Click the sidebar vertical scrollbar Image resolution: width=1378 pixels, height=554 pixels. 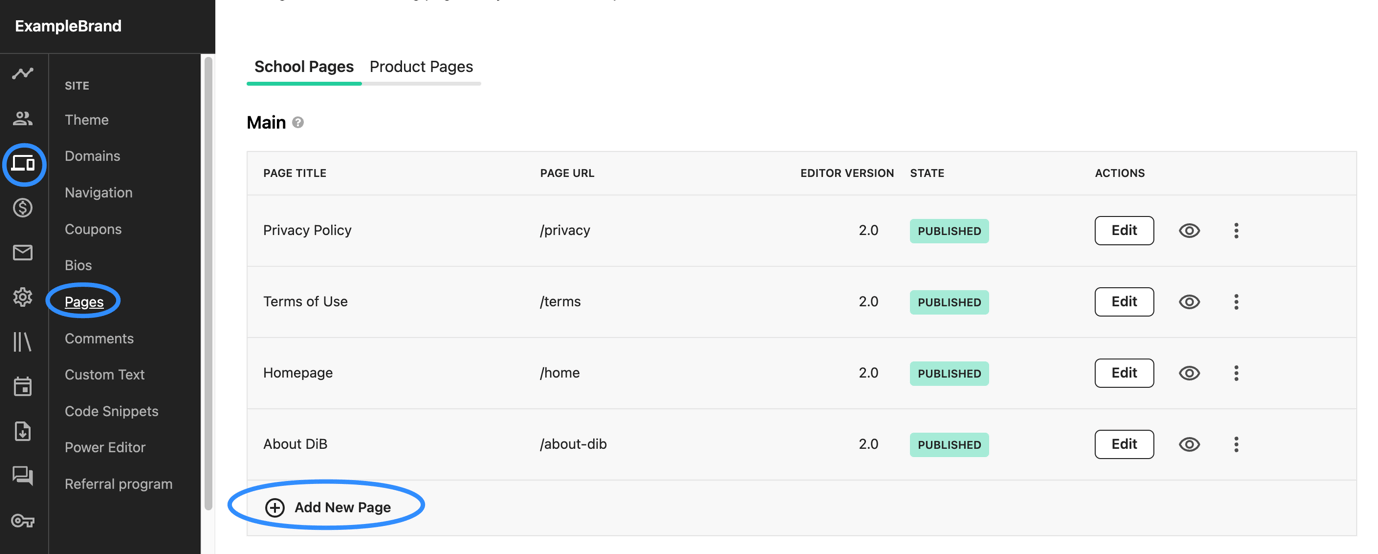pos(208,283)
